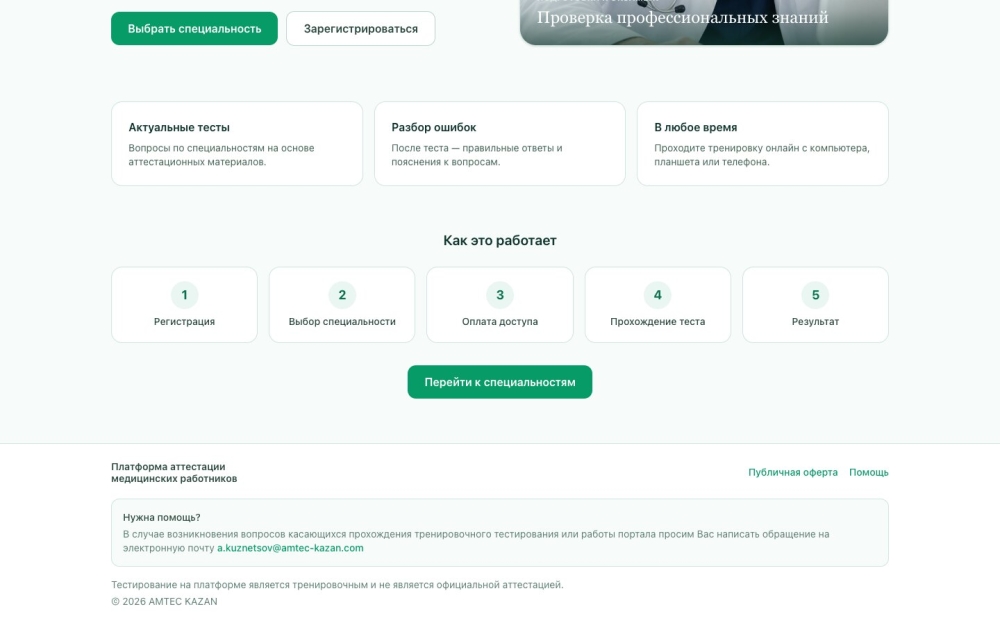Click the step 1 number circle
1000x625 pixels.
pos(184,295)
